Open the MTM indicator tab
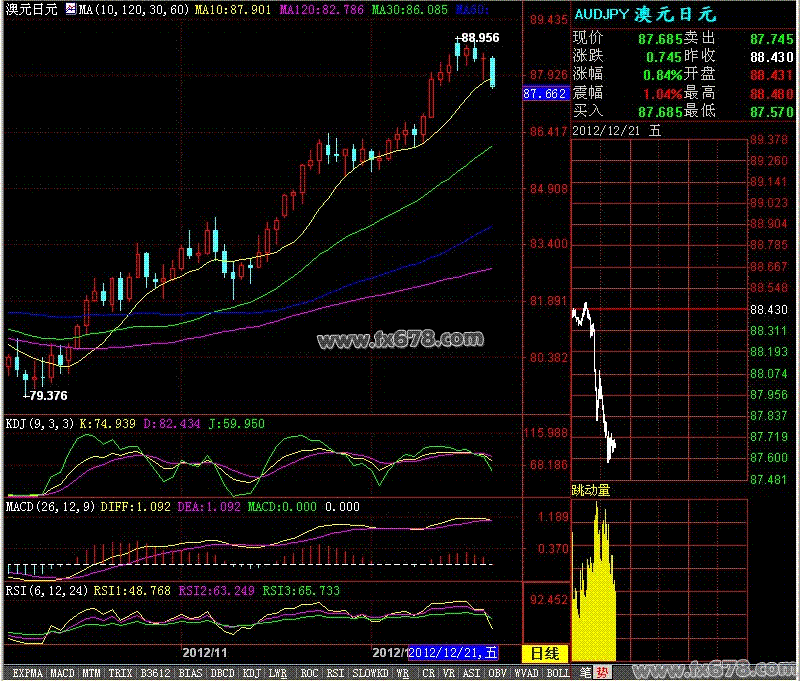This screenshot has width=800, height=681. tap(92, 673)
